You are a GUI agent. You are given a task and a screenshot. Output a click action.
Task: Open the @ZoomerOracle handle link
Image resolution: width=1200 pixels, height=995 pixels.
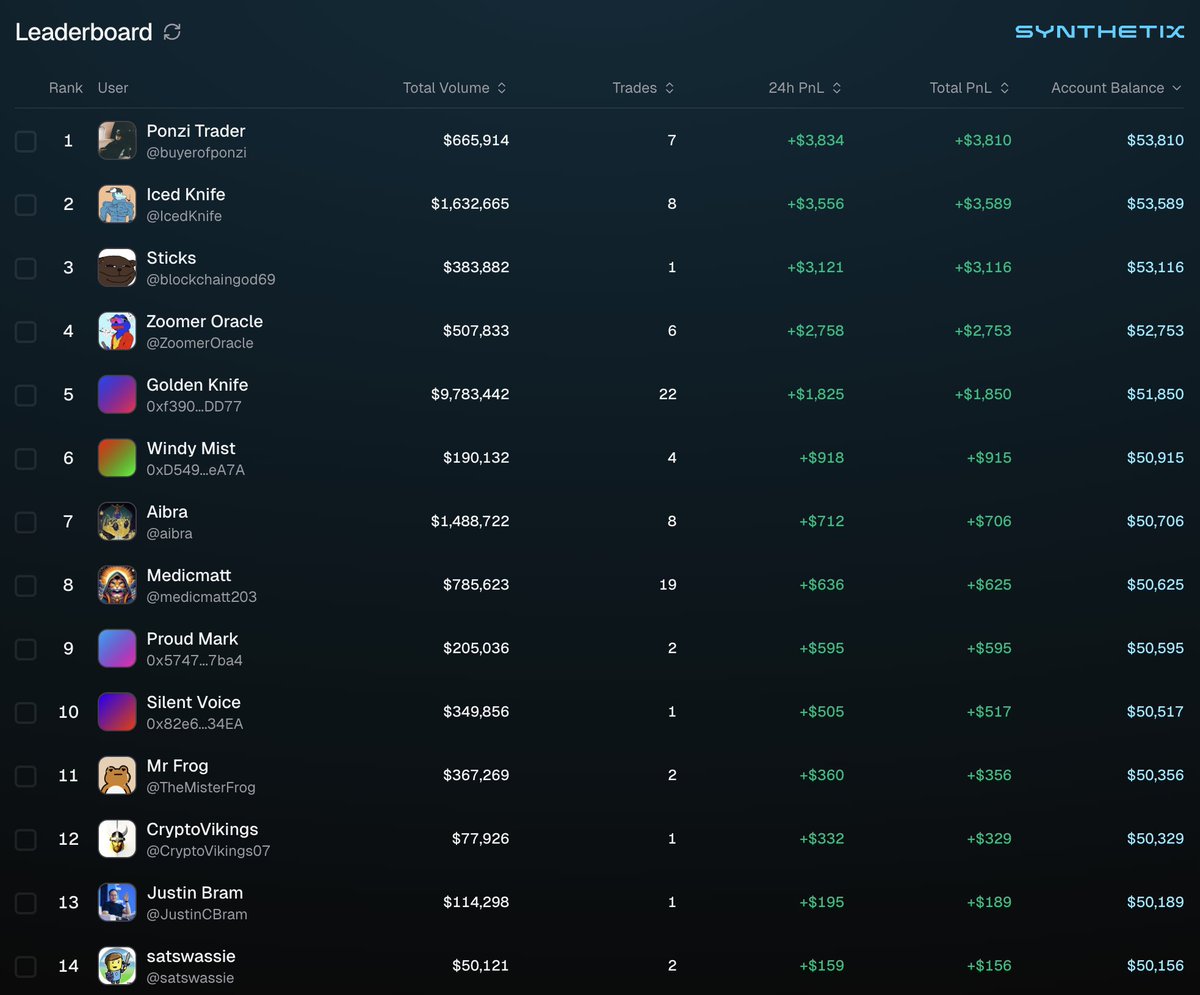(200, 343)
